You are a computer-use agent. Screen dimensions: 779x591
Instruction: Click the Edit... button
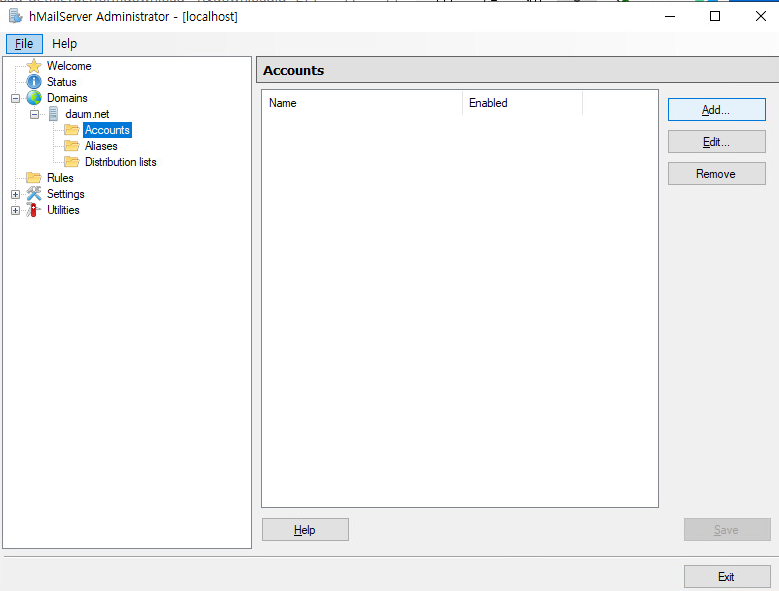coord(716,142)
